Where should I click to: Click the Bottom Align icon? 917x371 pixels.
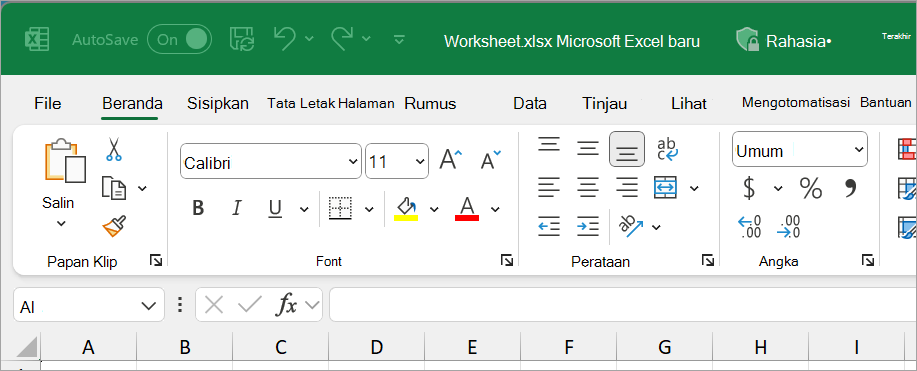click(x=627, y=149)
